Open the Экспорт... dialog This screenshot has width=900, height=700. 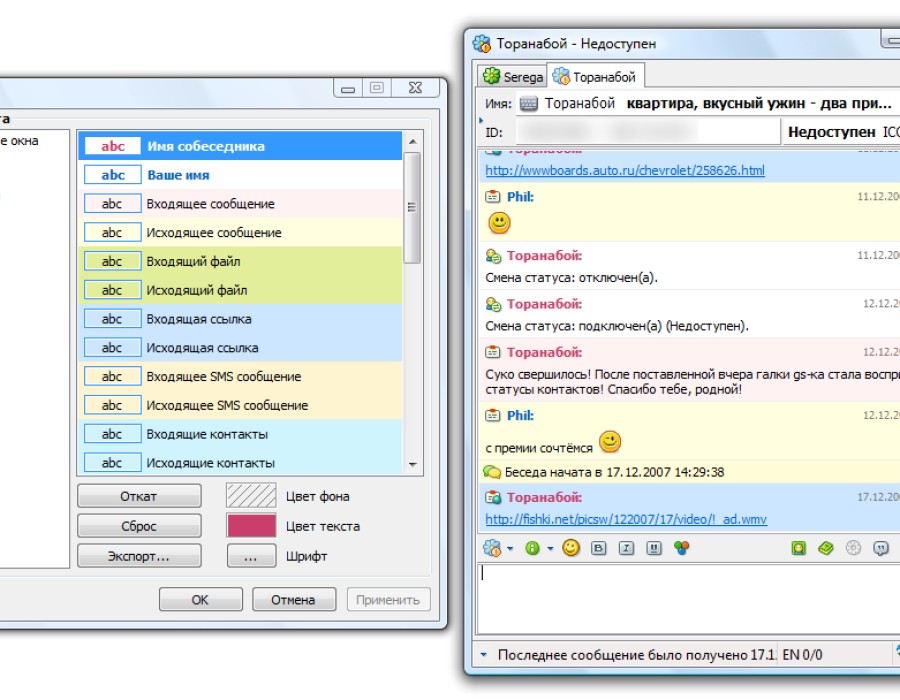139,556
